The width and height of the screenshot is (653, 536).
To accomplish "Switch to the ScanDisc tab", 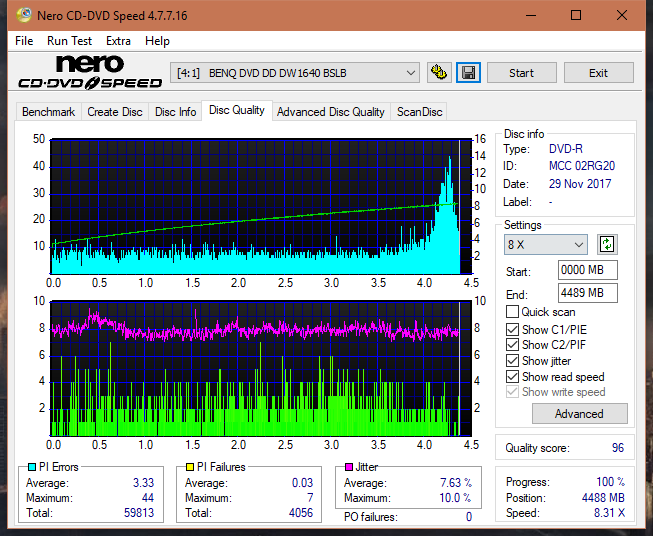I will (419, 112).
